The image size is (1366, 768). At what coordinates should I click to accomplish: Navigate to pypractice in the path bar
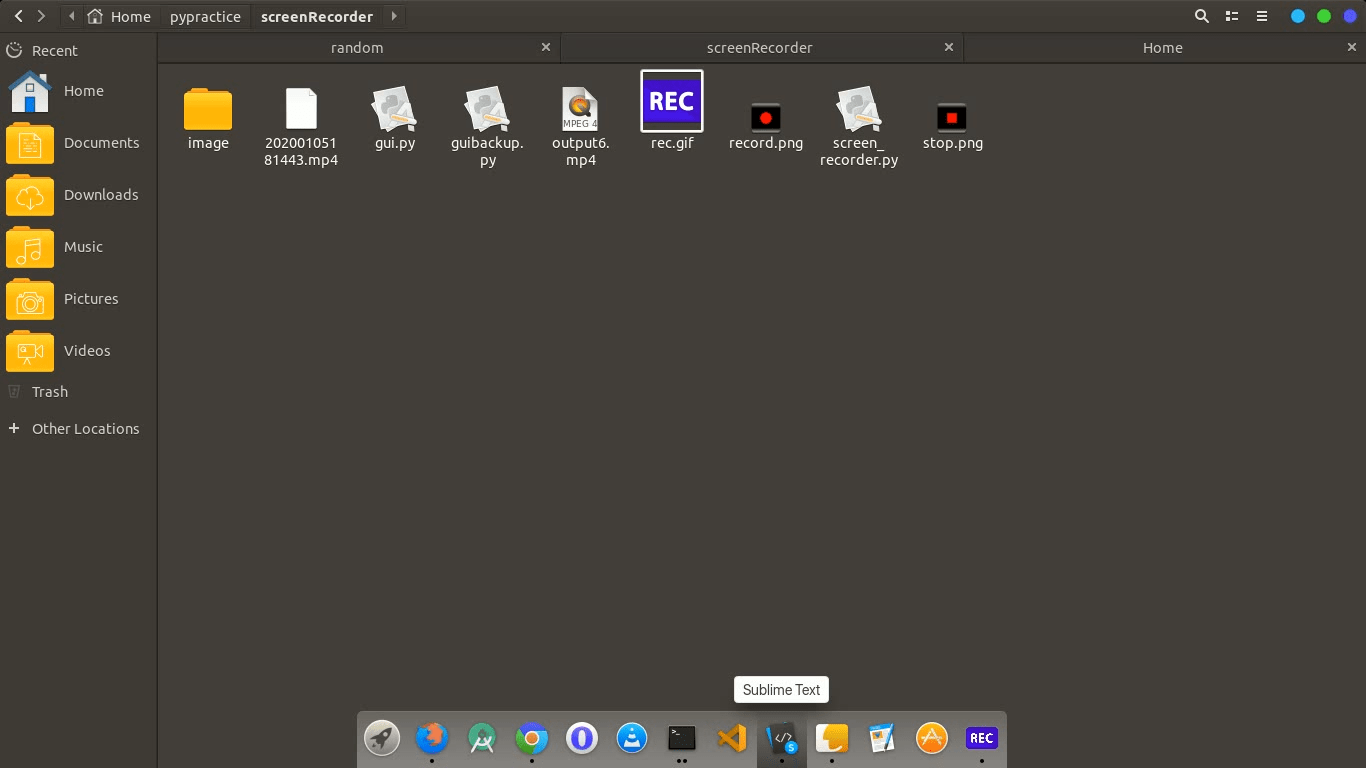coord(205,16)
